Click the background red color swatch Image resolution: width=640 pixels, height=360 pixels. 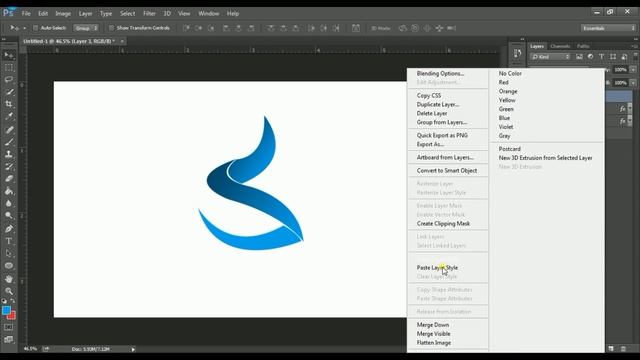[12, 316]
